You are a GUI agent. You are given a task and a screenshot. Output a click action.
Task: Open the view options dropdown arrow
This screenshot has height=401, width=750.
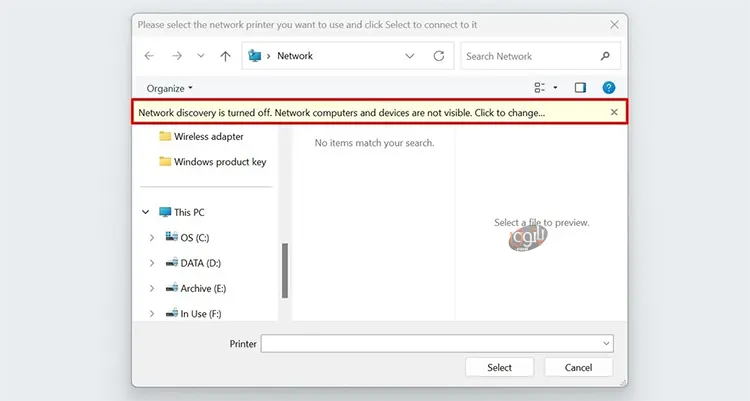pos(556,88)
